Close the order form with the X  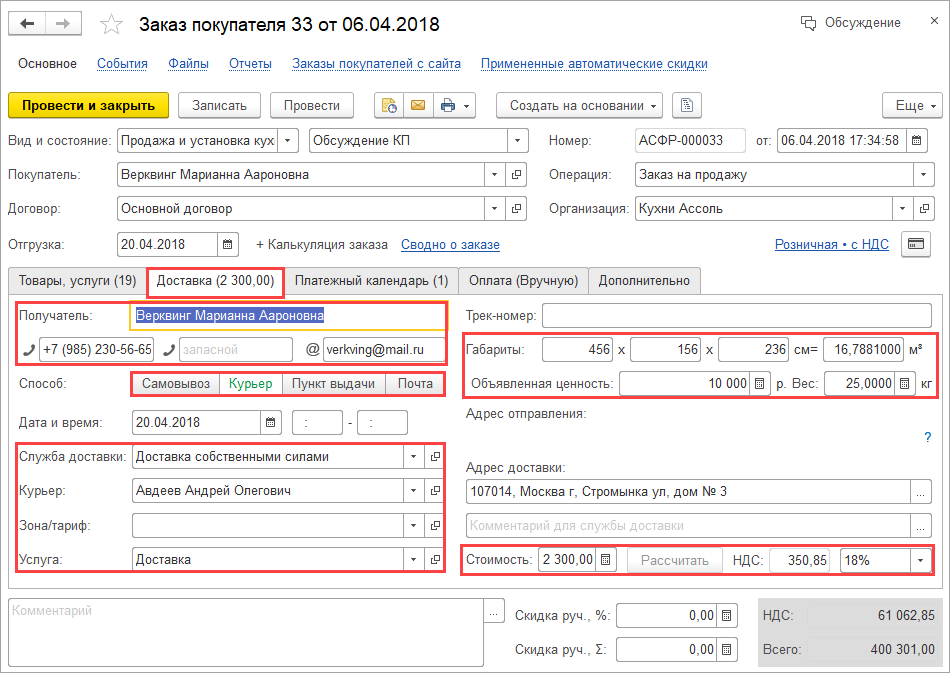point(934,21)
